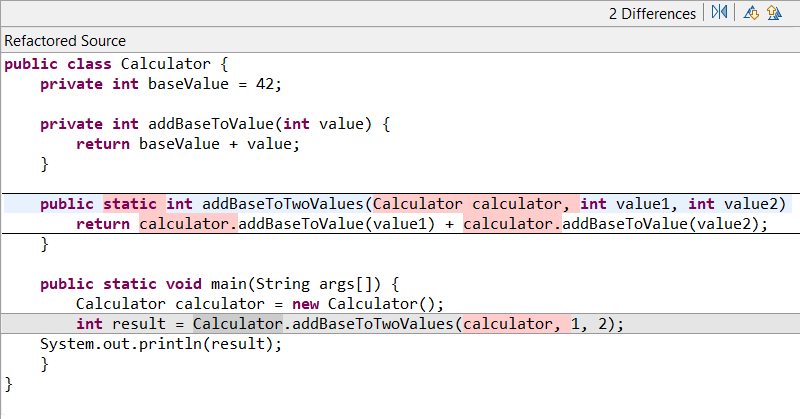Click 'new Calculator();' instantiation line
Viewport: 800px width, 419px height.
368,304
